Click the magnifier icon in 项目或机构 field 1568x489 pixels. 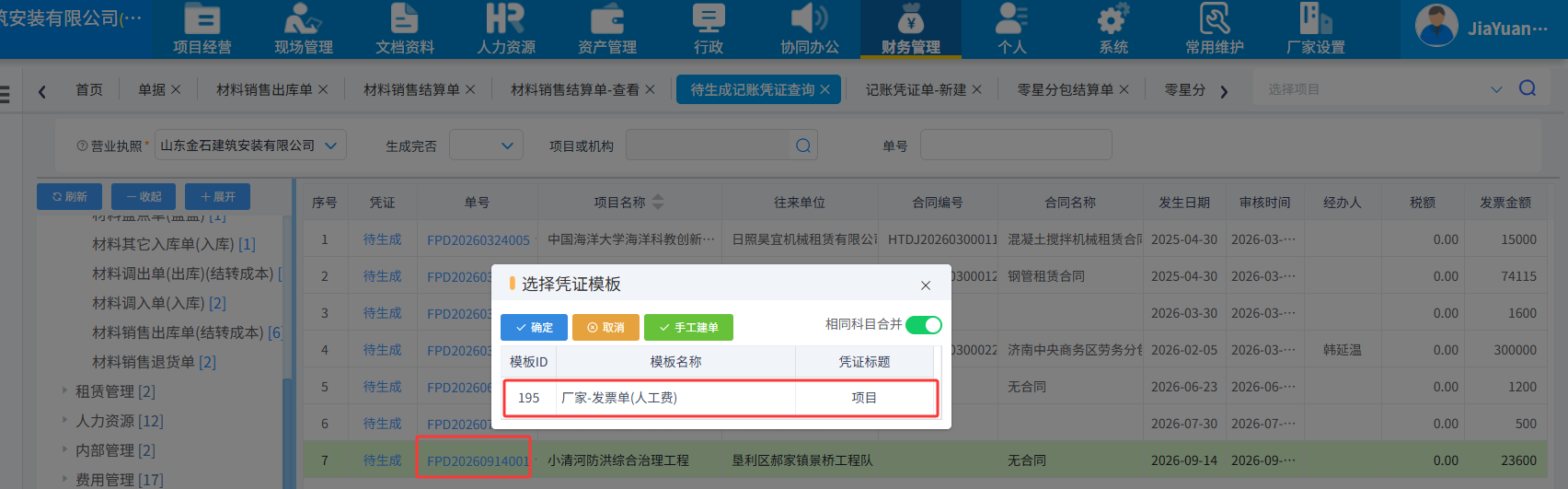coord(803,146)
